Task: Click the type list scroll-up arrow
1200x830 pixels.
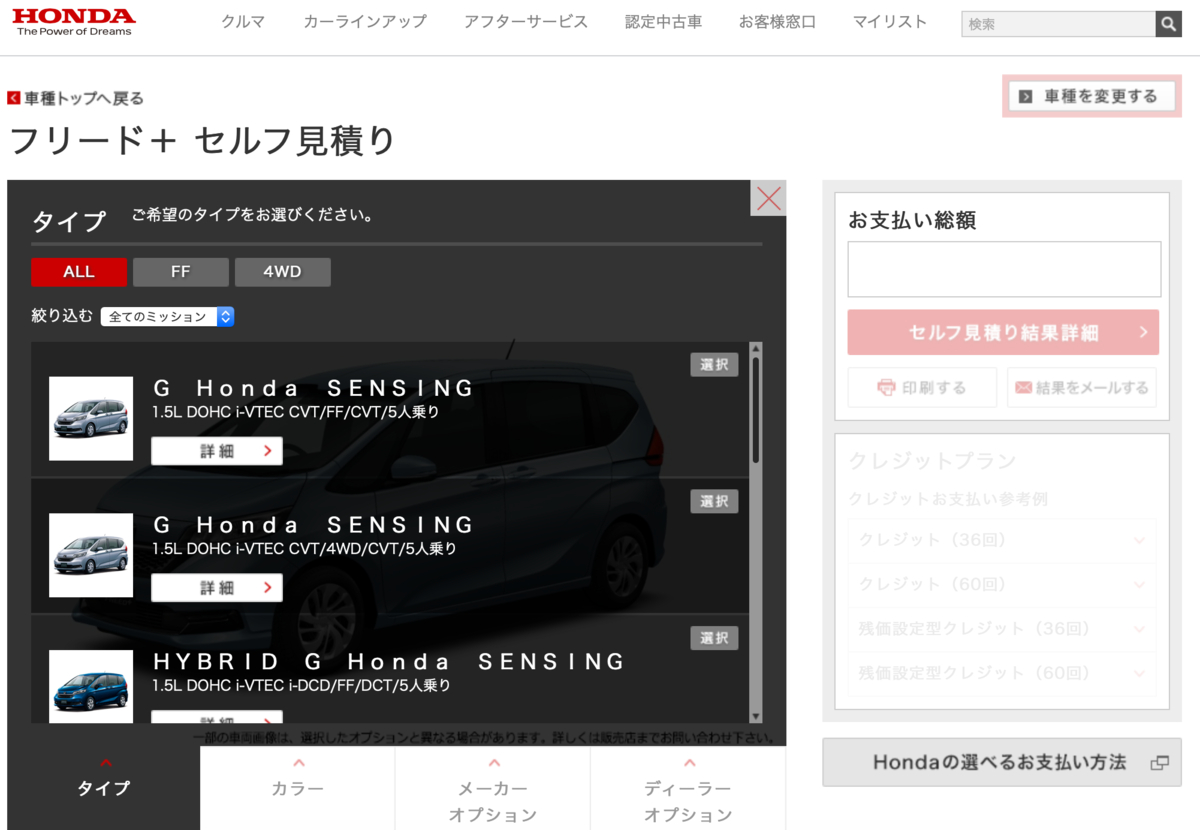Action: click(755, 348)
